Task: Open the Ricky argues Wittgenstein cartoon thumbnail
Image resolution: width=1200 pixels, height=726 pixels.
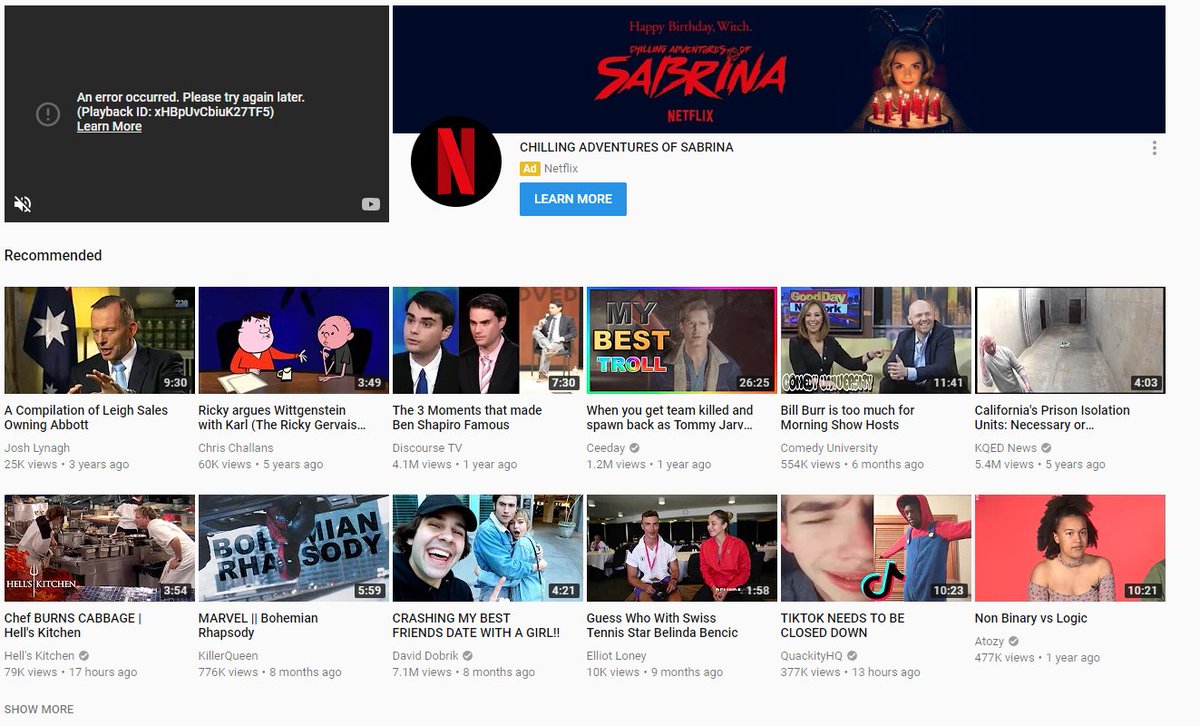Action: tap(294, 340)
